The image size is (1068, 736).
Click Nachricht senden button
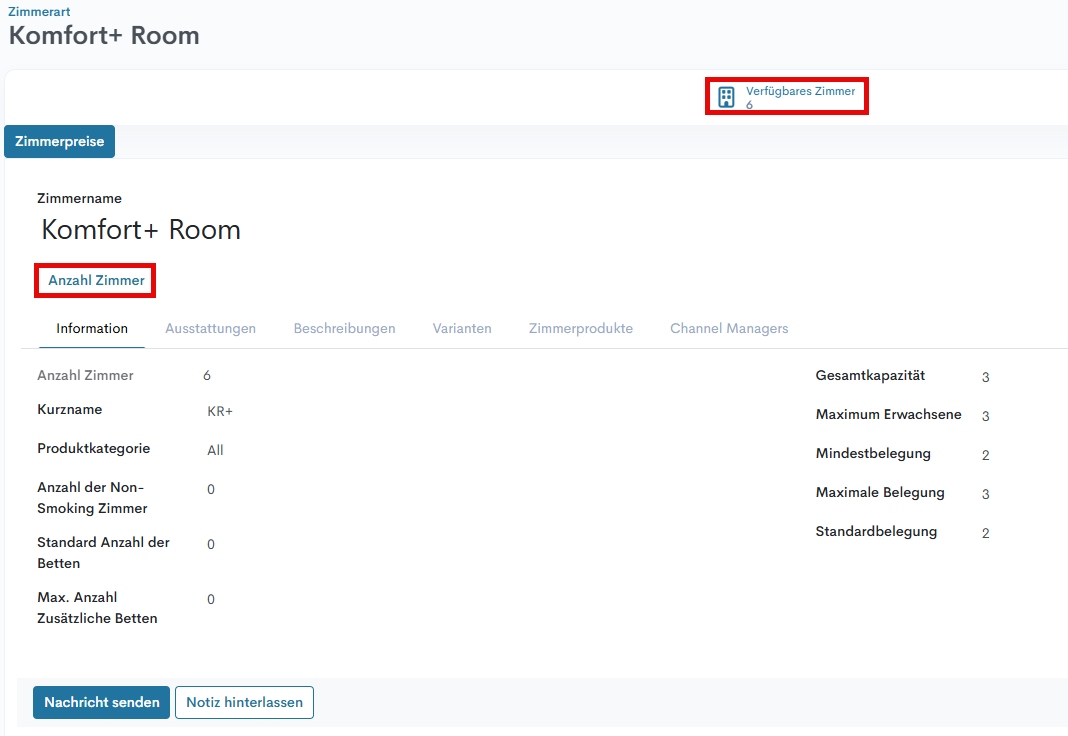click(x=101, y=702)
